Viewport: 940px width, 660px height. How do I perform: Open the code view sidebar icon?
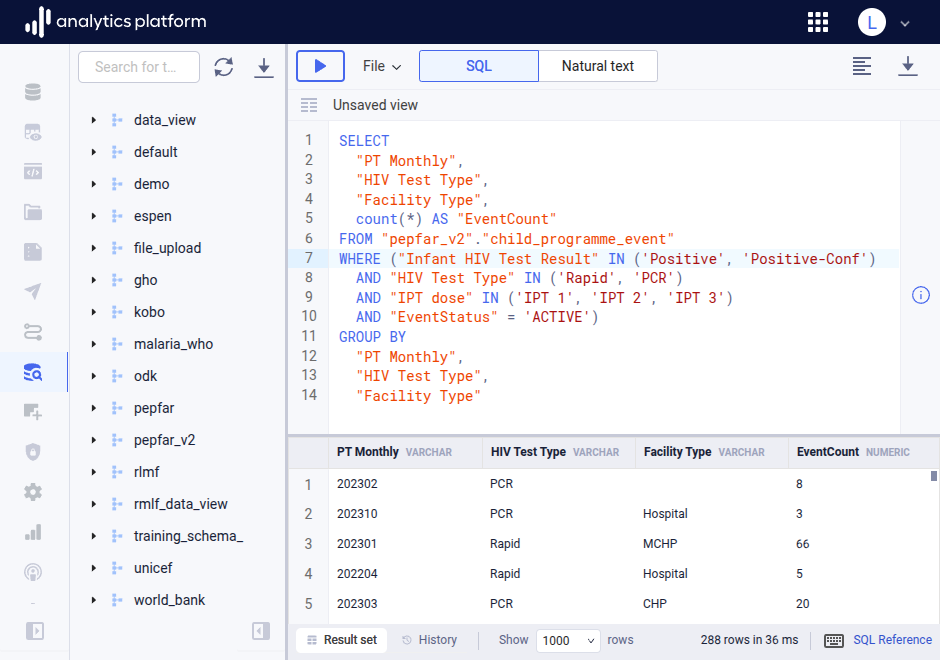(x=33, y=171)
